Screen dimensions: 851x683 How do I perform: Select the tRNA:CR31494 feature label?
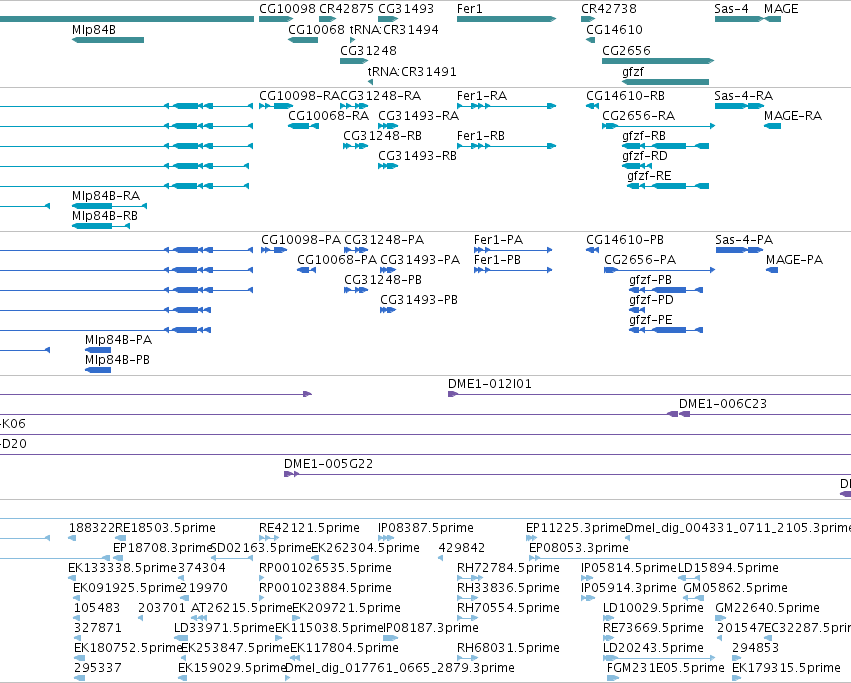[x=394, y=30]
